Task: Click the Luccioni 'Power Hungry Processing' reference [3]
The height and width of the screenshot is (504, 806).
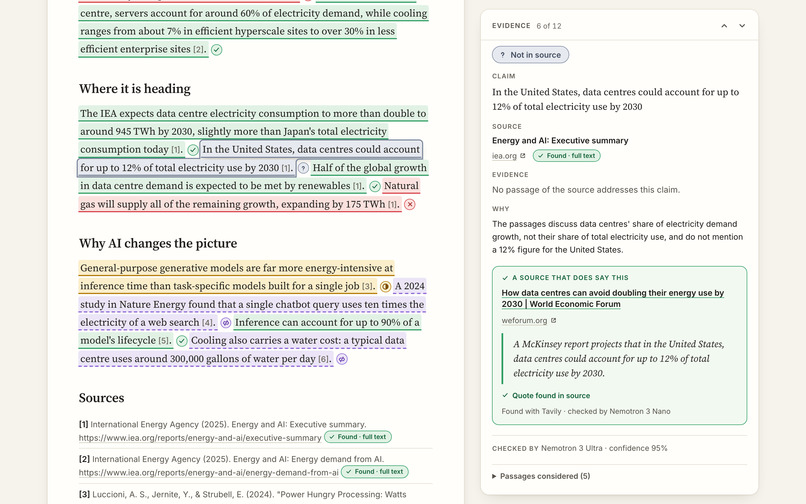Action: (x=243, y=494)
